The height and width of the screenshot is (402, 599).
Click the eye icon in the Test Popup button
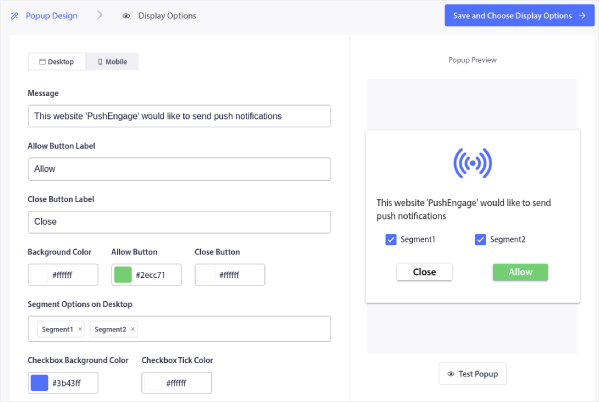coord(451,374)
